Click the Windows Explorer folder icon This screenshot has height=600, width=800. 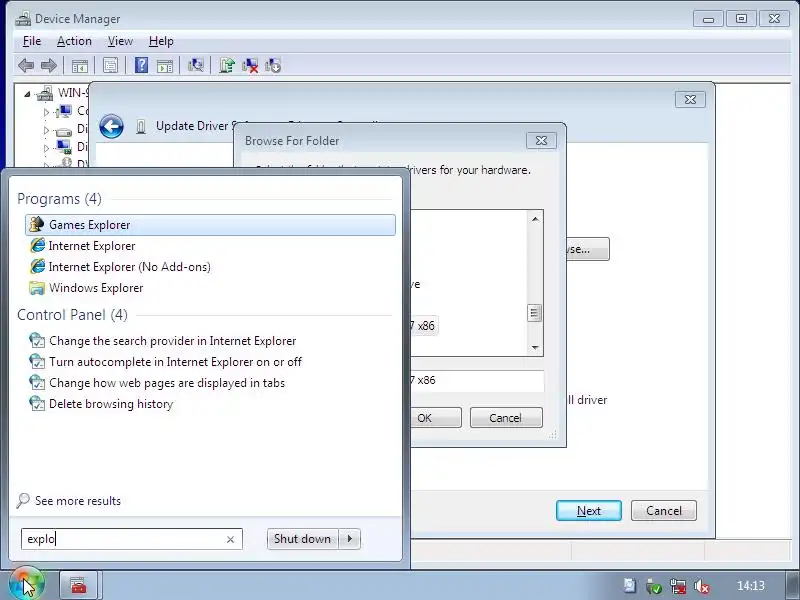pos(37,288)
